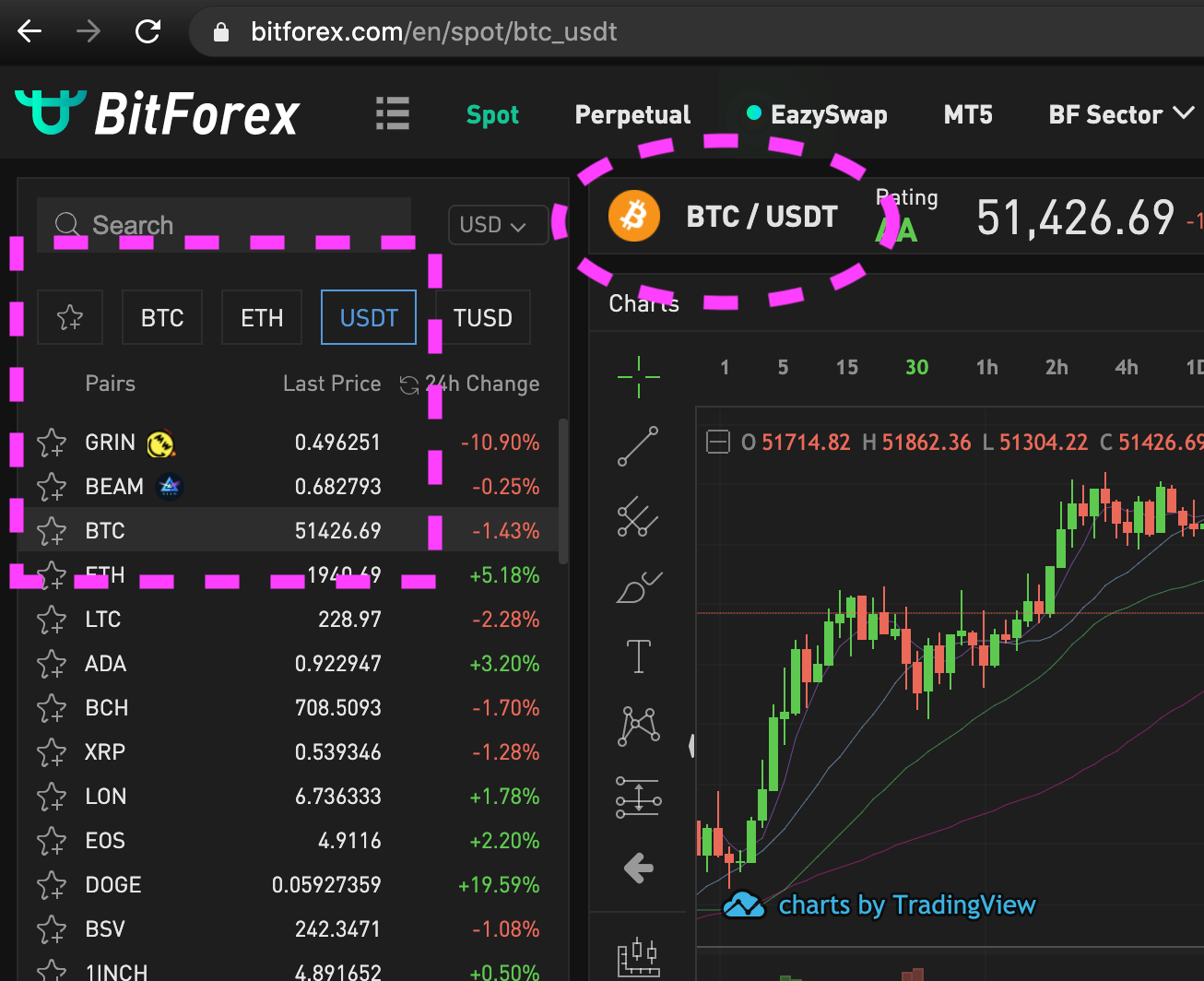
Task: Open charts by TradingView link
Action: pyautogui.click(x=907, y=905)
